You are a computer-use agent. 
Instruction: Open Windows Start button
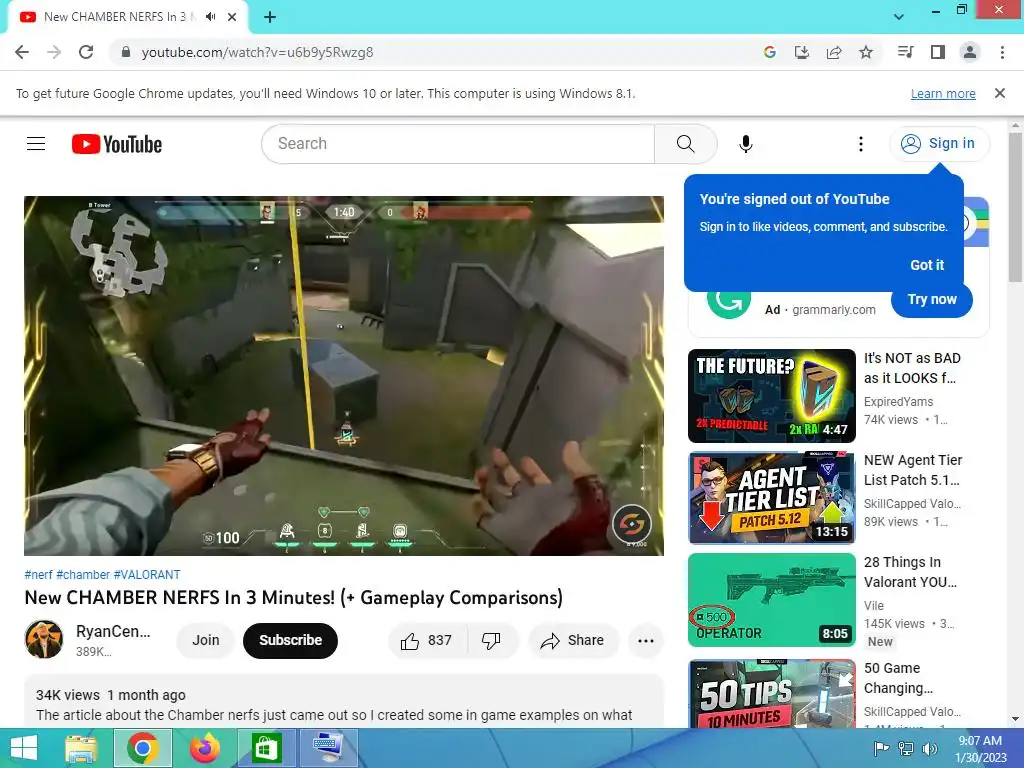point(24,748)
